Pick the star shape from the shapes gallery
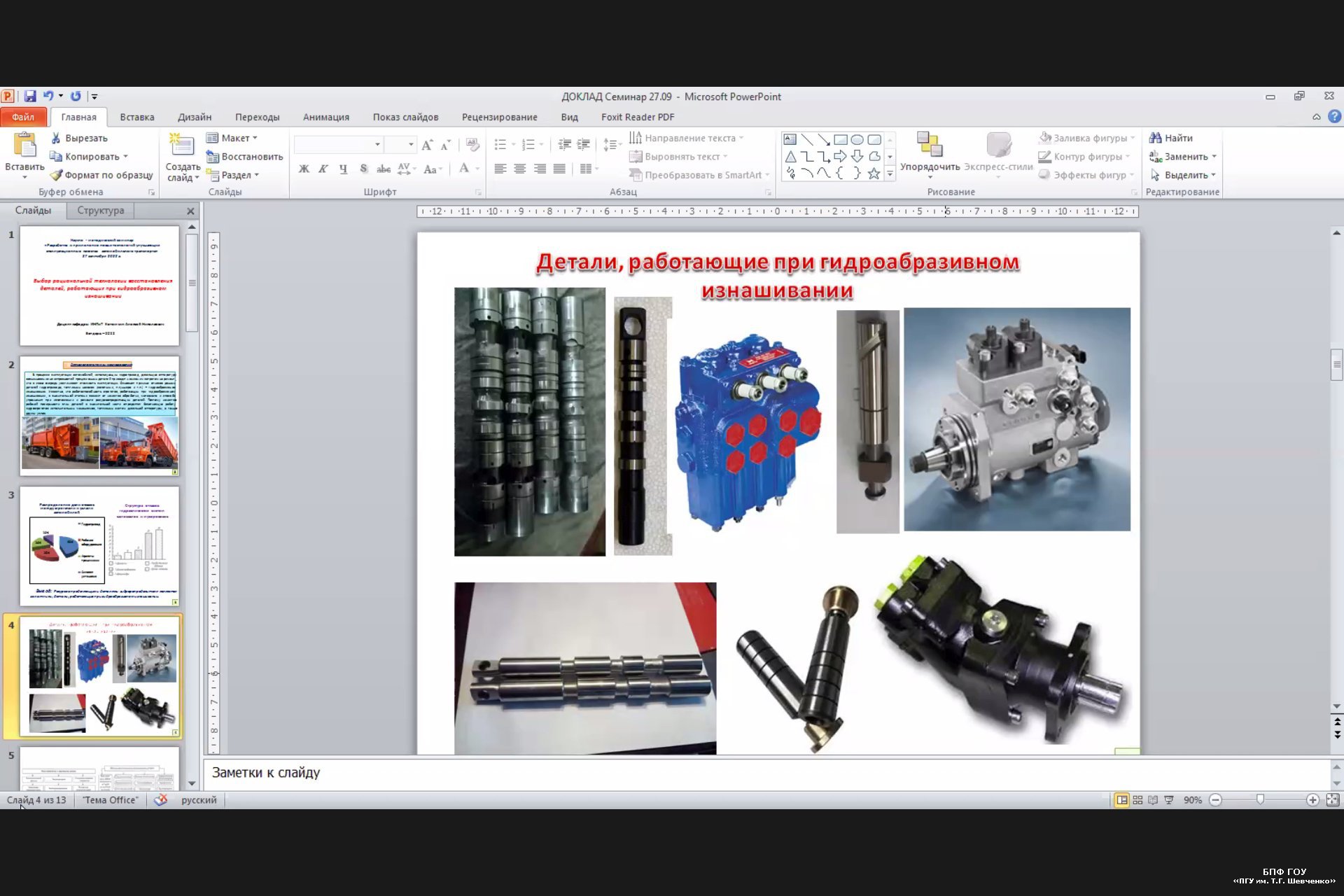 click(x=874, y=174)
